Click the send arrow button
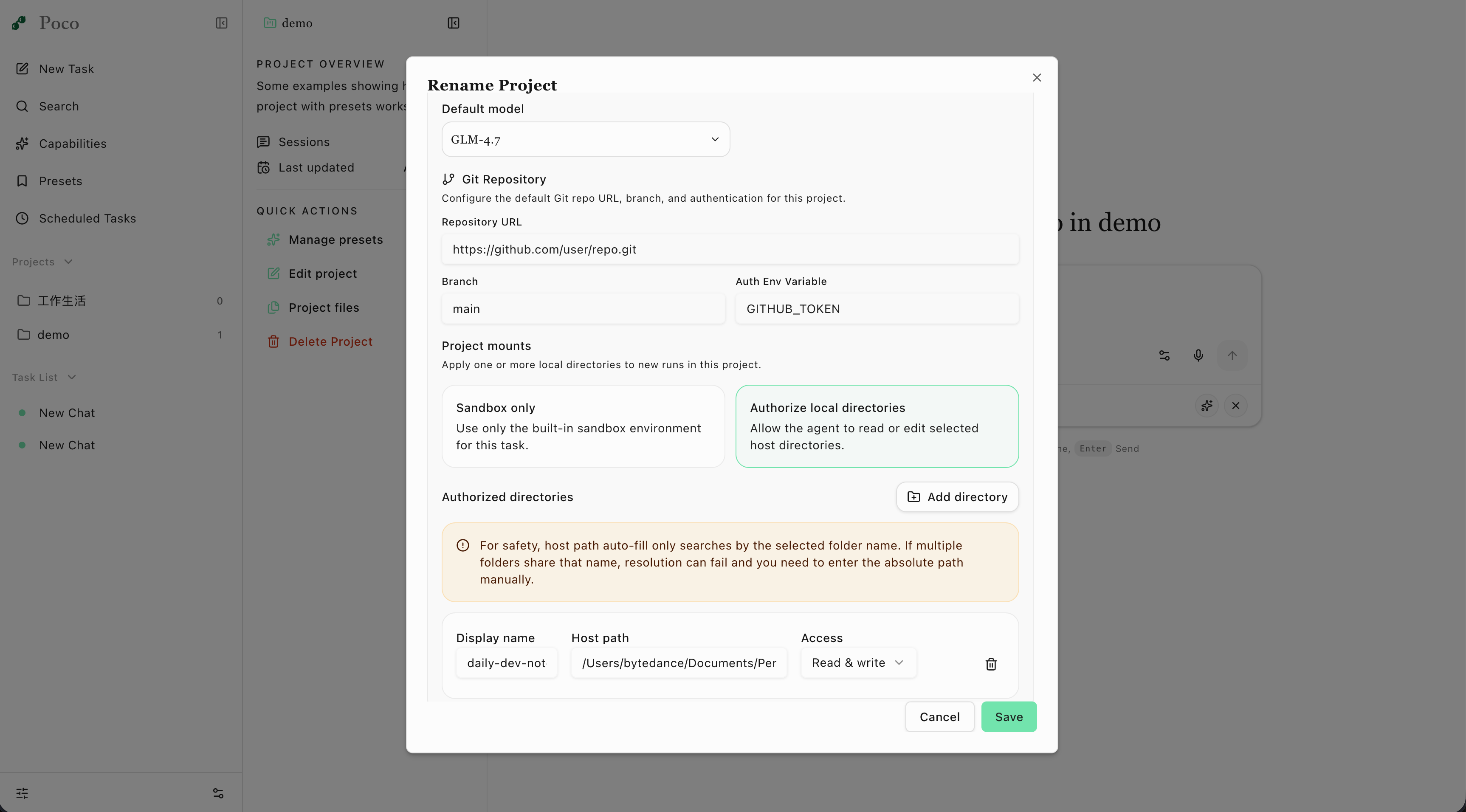1466x812 pixels. 1232,355
